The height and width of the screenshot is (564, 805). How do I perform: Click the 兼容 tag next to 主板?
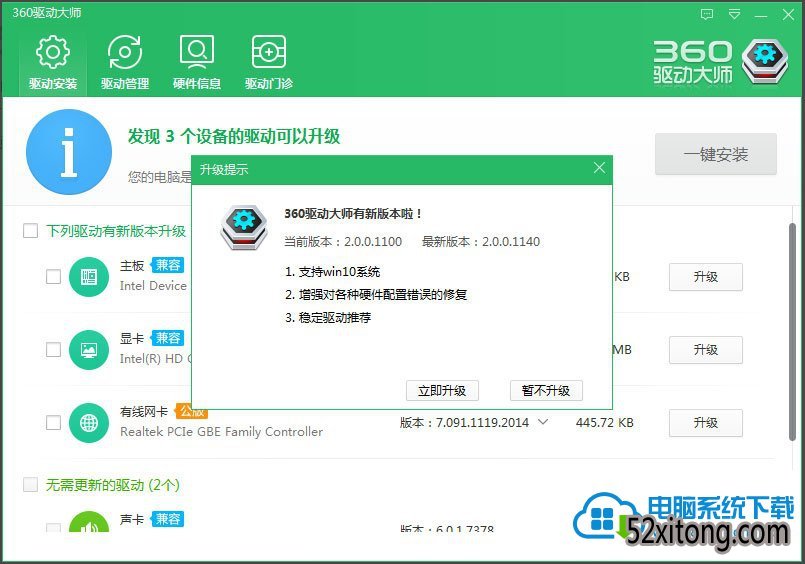coord(167,265)
